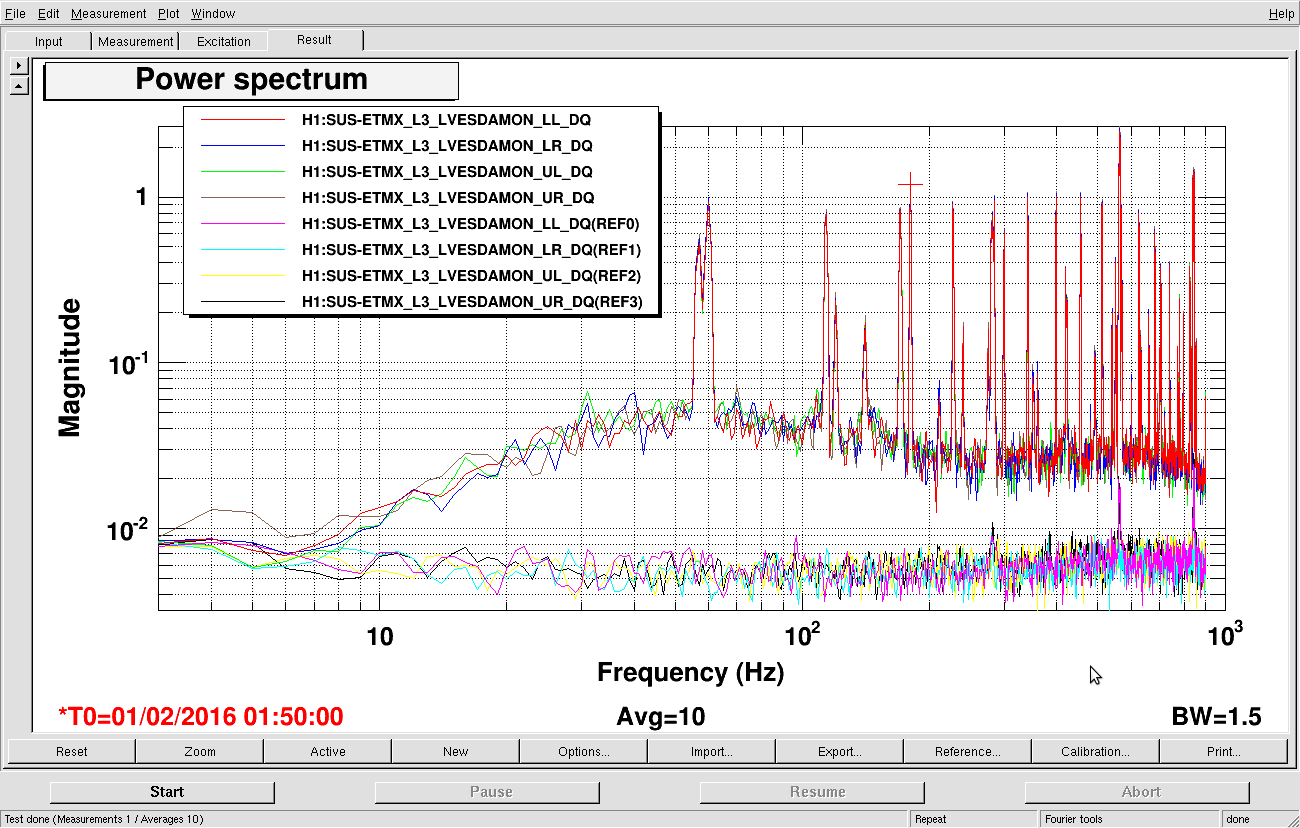
Task: Open plot Options dialog
Action: [583, 751]
